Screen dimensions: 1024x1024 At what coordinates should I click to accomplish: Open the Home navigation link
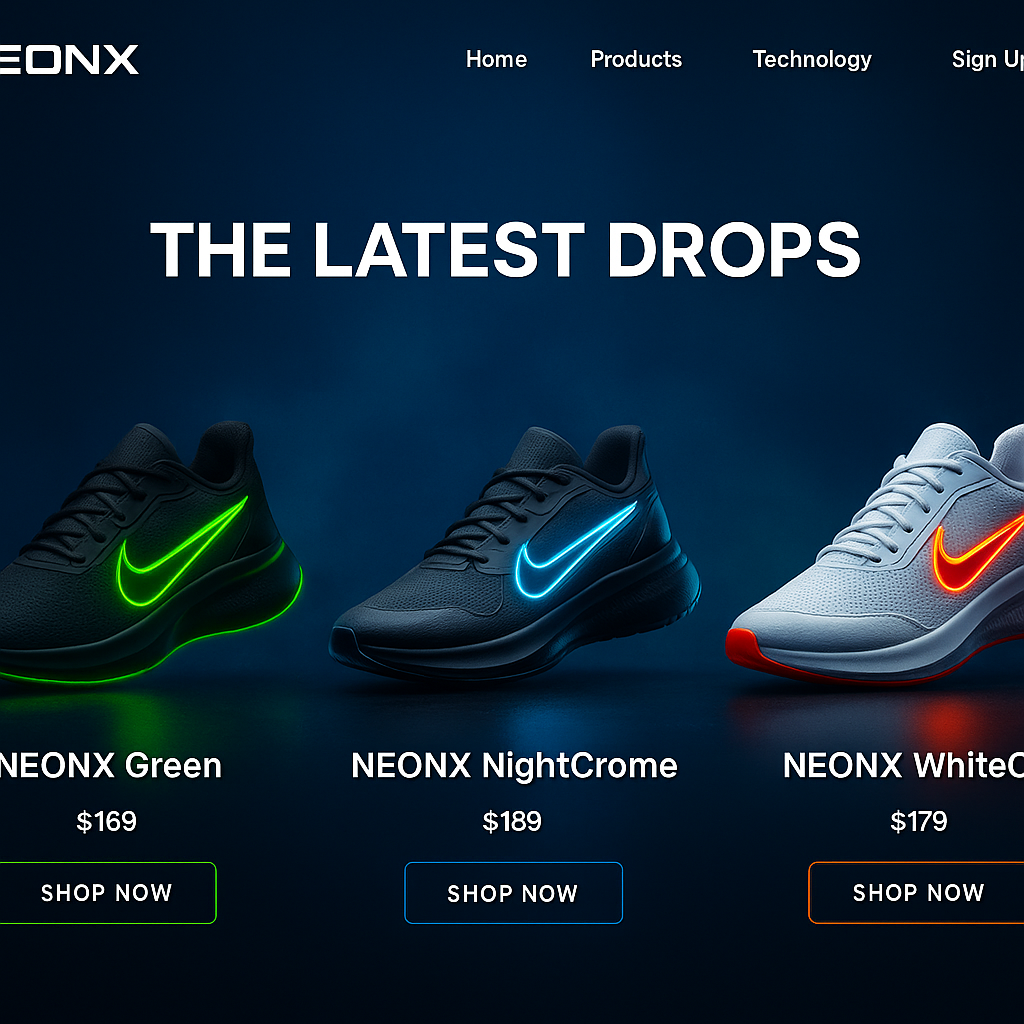[x=496, y=59]
